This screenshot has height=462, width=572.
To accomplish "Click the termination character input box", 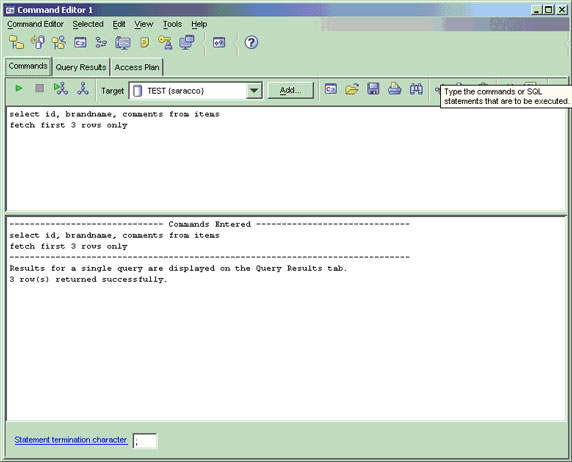I will (x=145, y=441).
